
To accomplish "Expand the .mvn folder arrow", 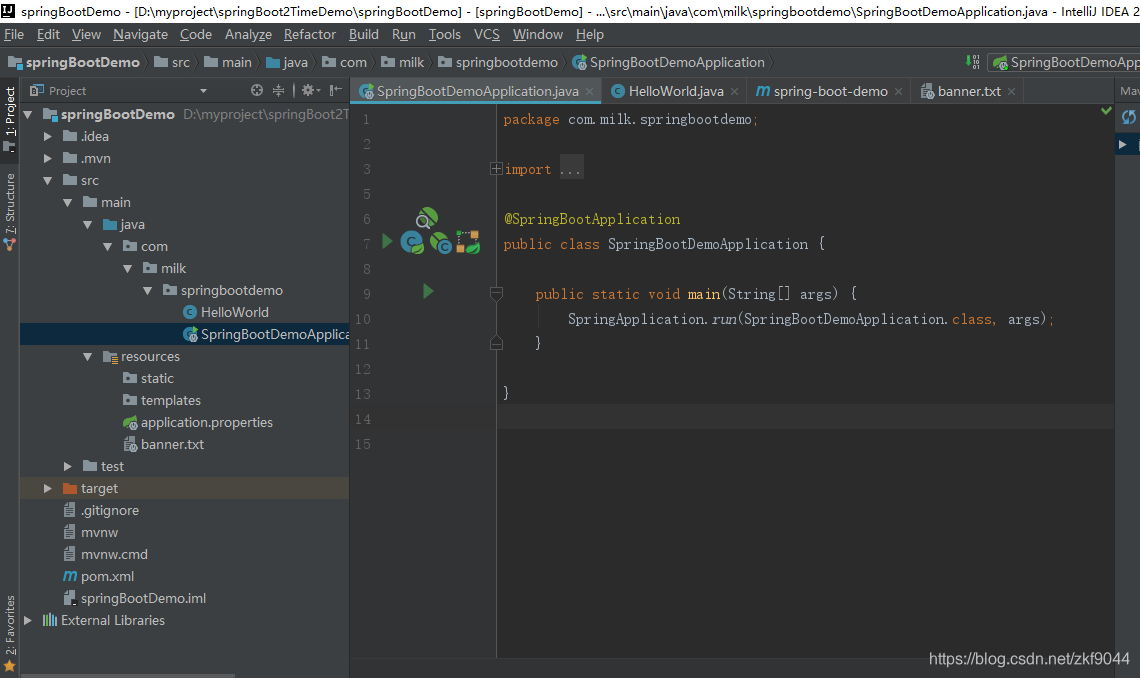I will tap(47, 158).
